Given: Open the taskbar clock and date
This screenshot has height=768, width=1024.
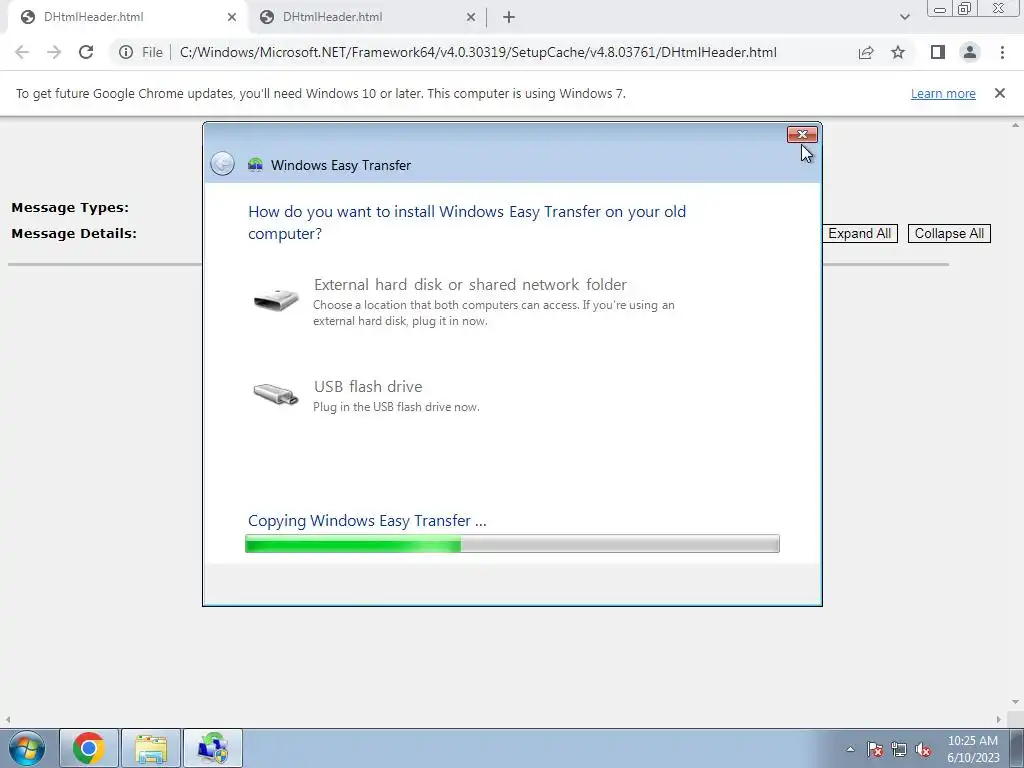Looking at the screenshot, I should pyautogui.click(x=973, y=749).
